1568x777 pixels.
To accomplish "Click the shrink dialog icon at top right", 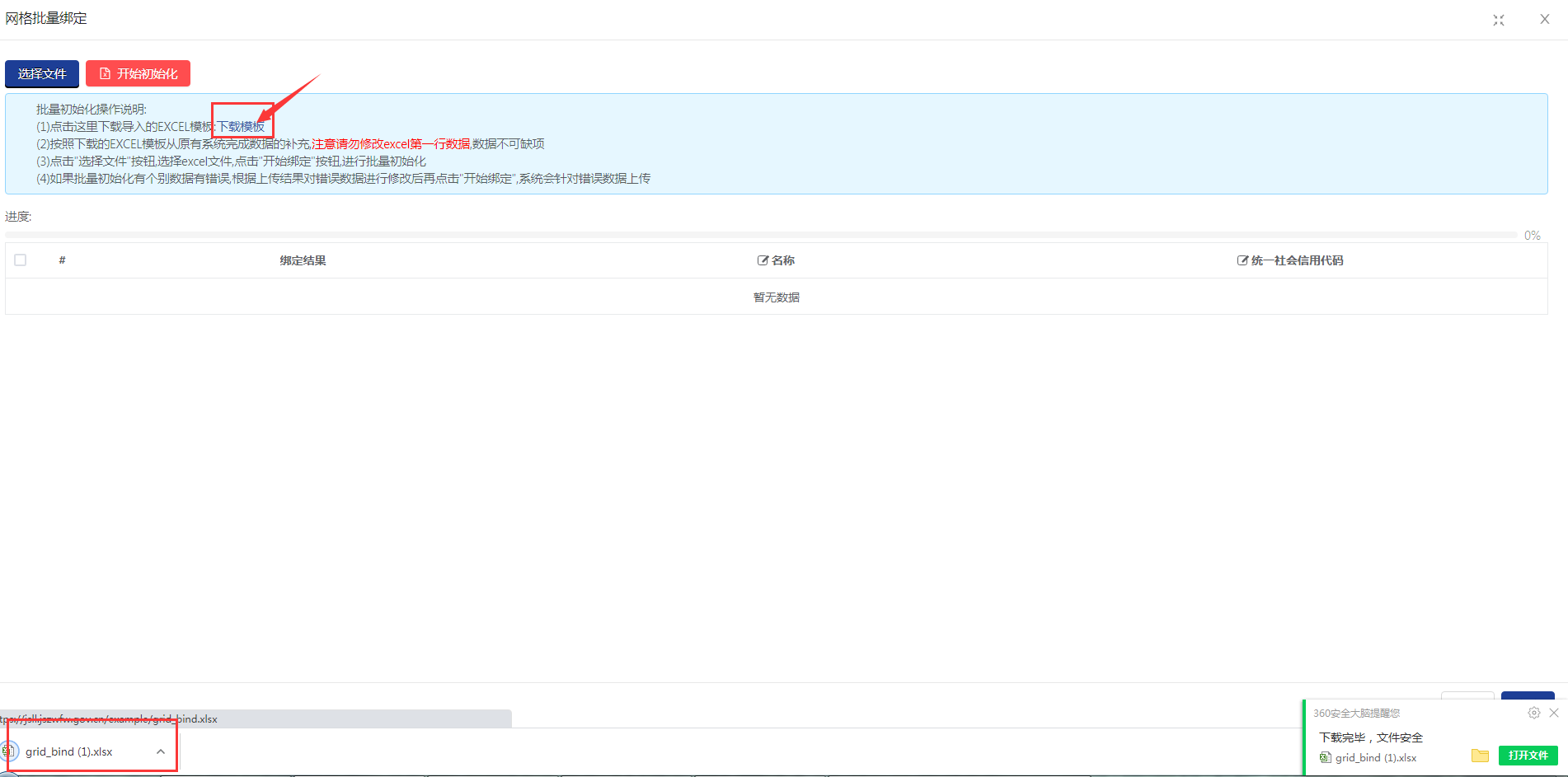I will pos(1499,20).
